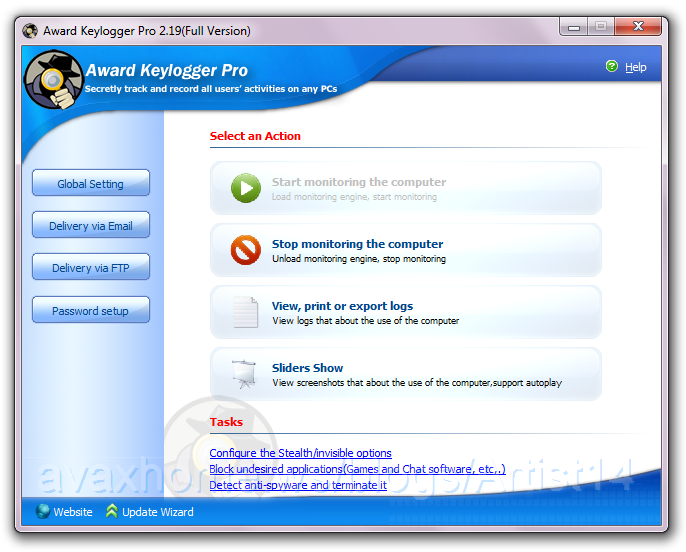Click the projector screen Sliders Show icon
Screen dimensions: 686x552
click(244, 374)
